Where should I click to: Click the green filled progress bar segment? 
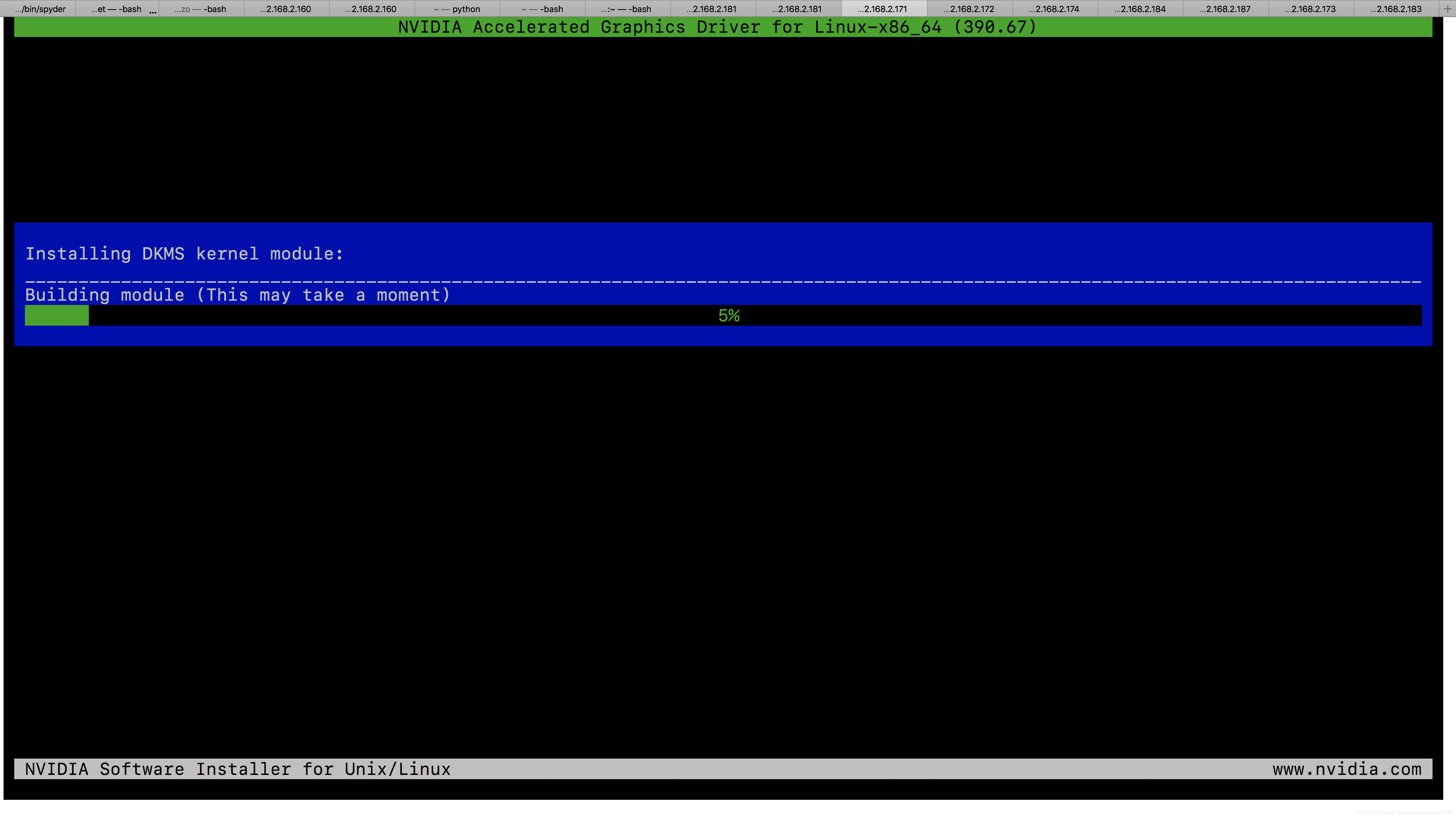tap(57, 315)
